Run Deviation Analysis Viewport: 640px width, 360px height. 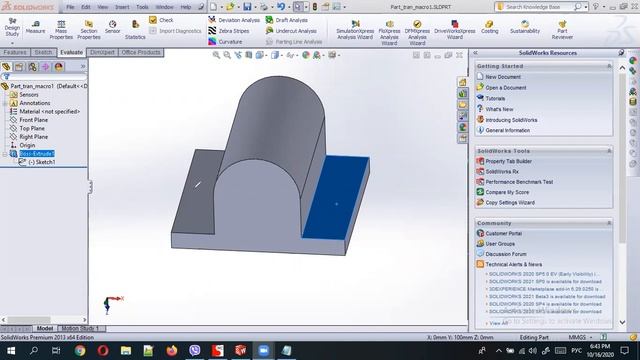(234, 20)
